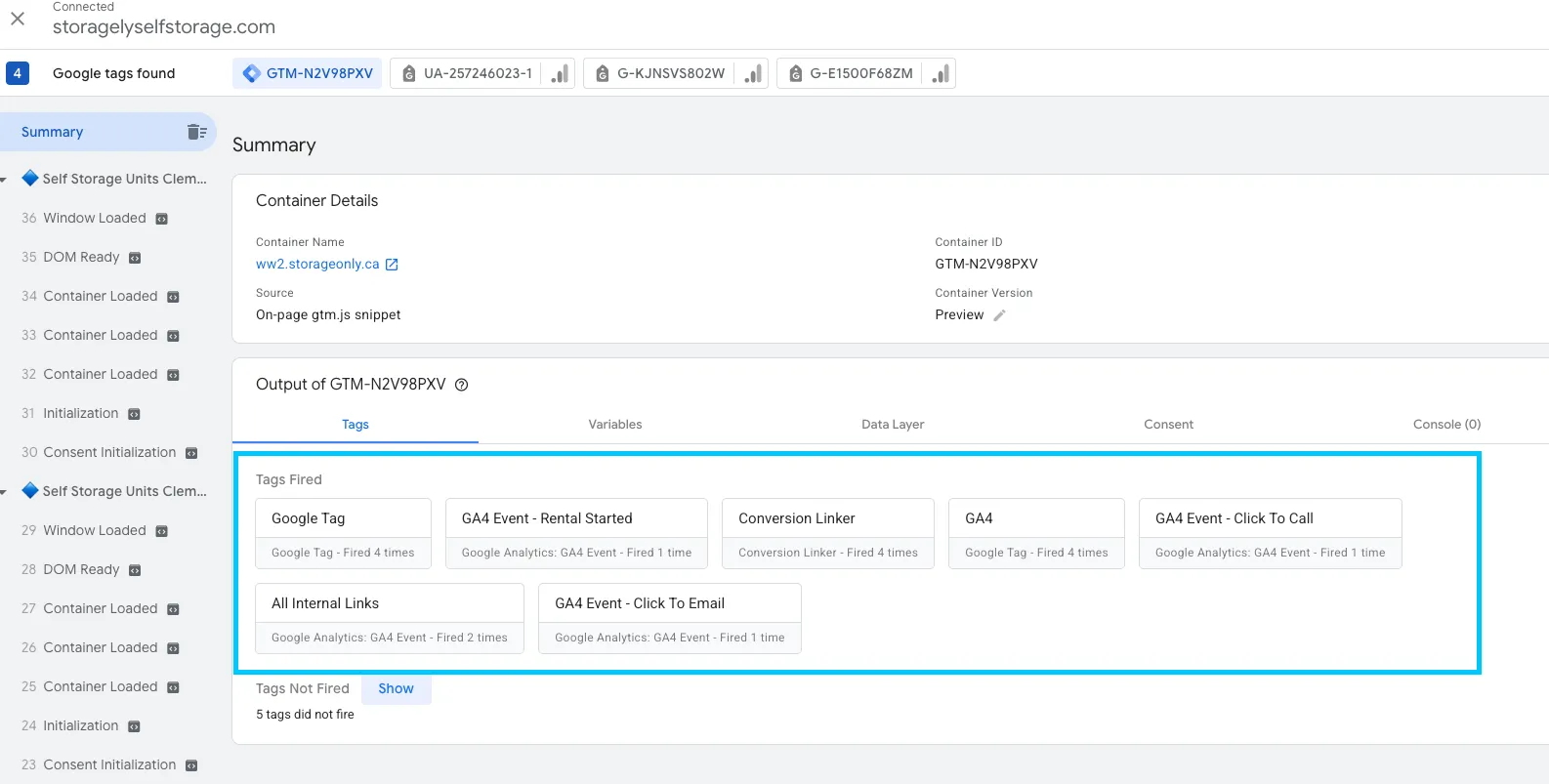Click signal bars icon next to UA-257246023-1
Screen dimensions: 1549x784
click(560, 73)
